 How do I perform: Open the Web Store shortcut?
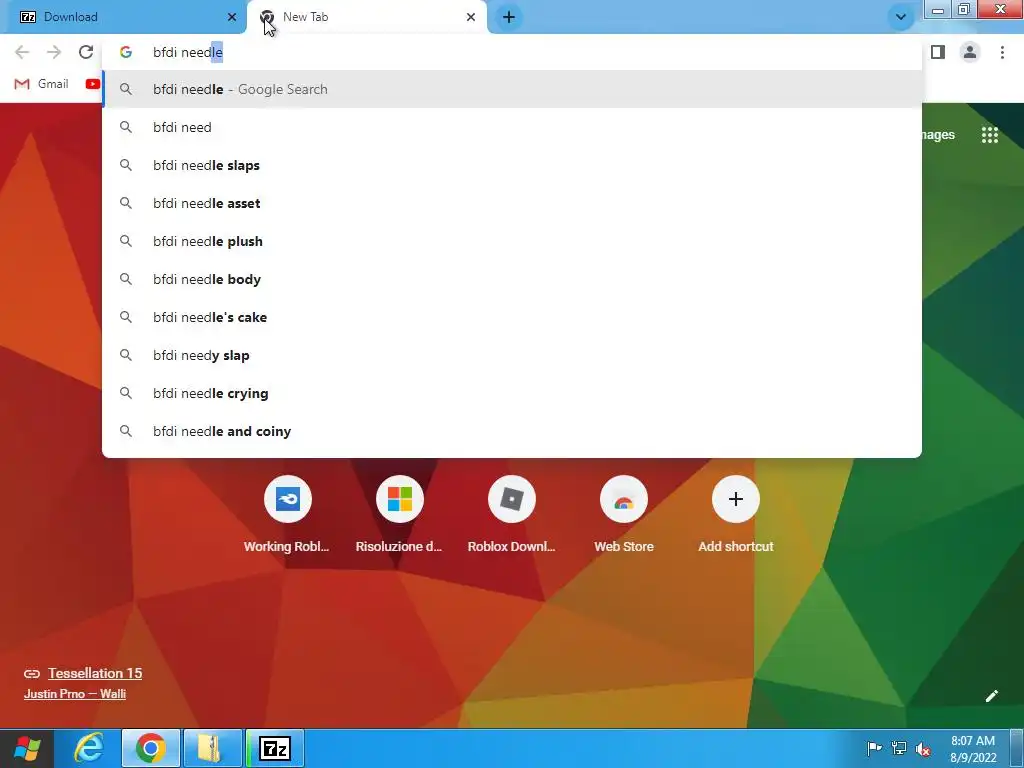(x=624, y=516)
